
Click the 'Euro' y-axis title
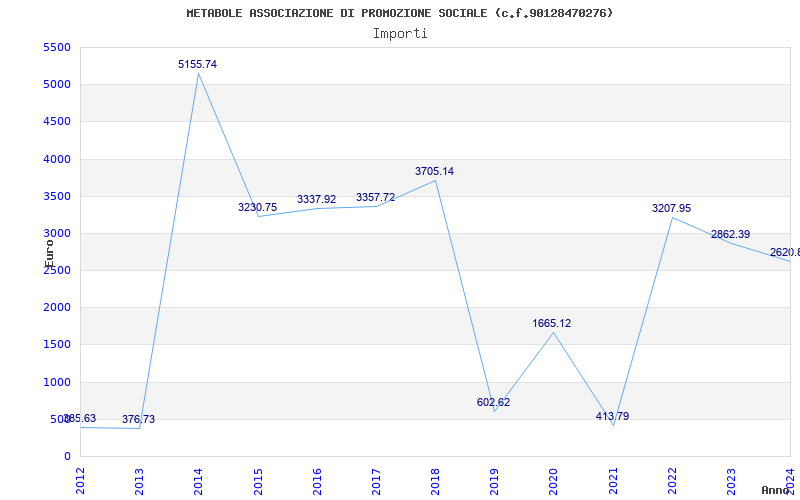[49, 253]
